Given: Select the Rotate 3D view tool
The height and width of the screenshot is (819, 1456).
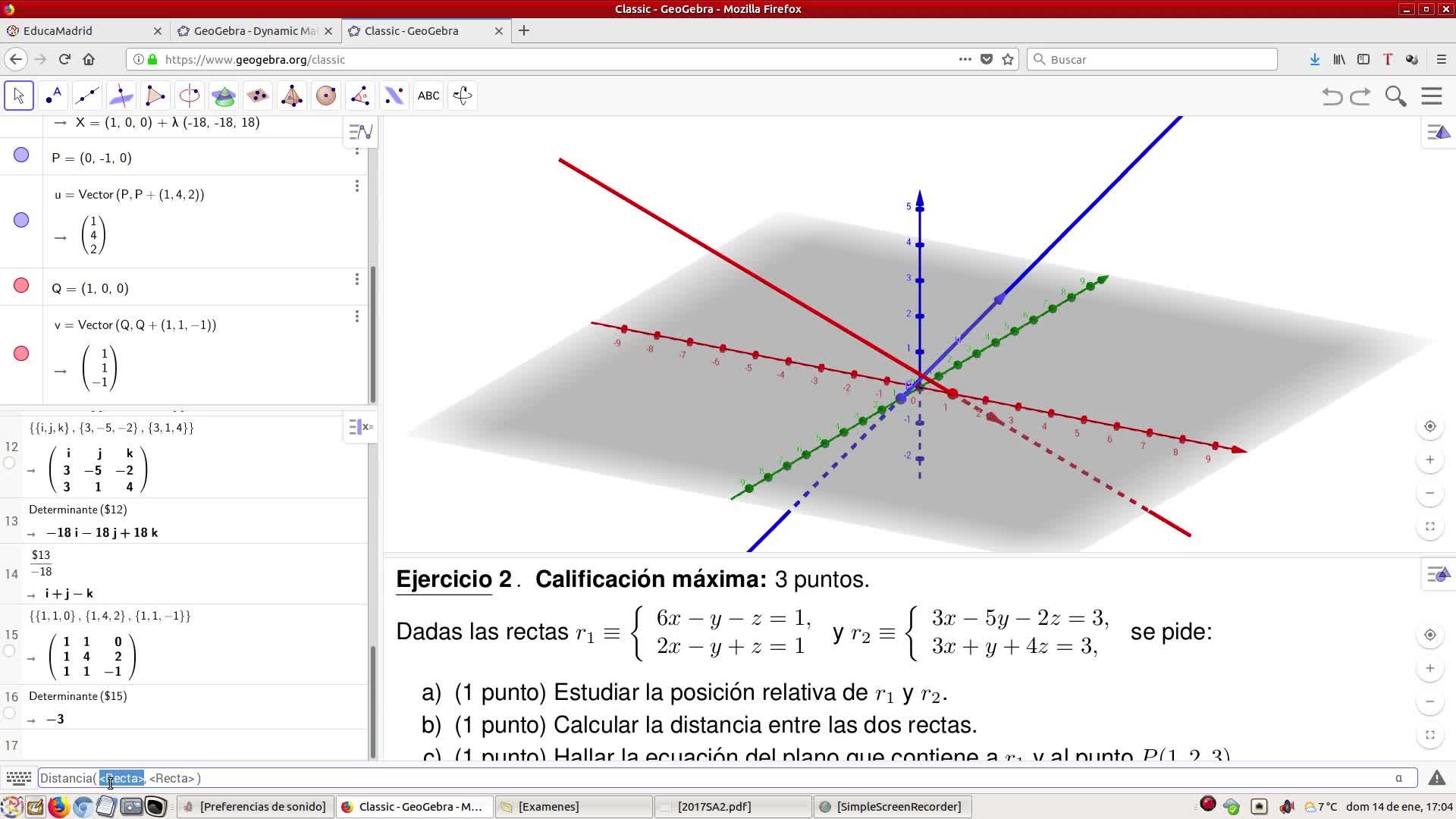Looking at the screenshot, I should pos(463,96).
